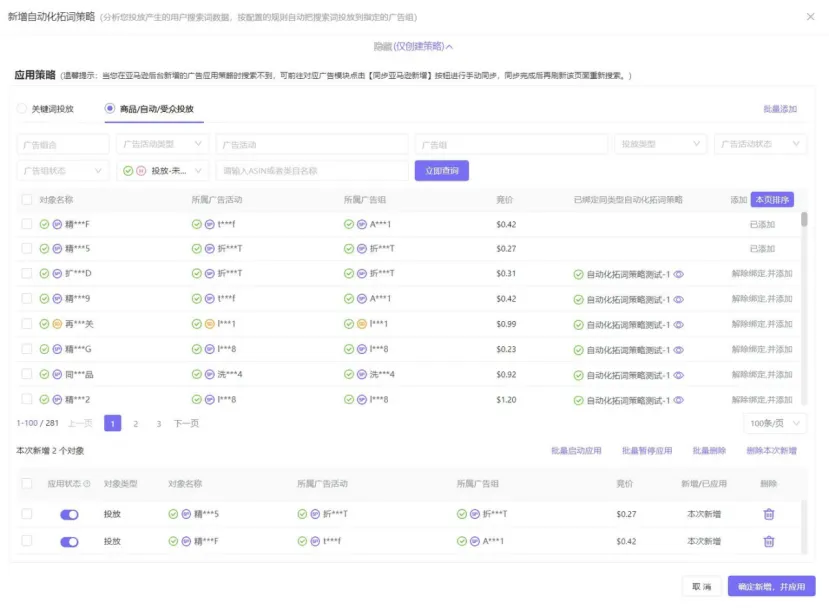Click the 本页排序 button
829x610 pixels.
pyautogui.click(x=772, y=200)
